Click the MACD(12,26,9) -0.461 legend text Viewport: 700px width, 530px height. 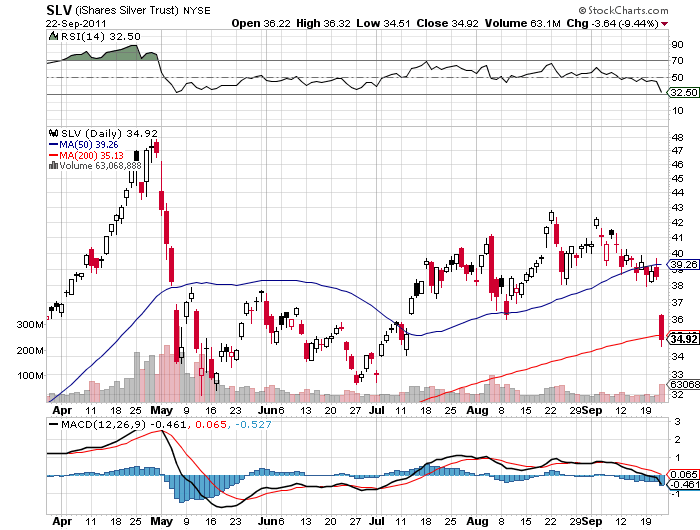click(x=123, y=424)
